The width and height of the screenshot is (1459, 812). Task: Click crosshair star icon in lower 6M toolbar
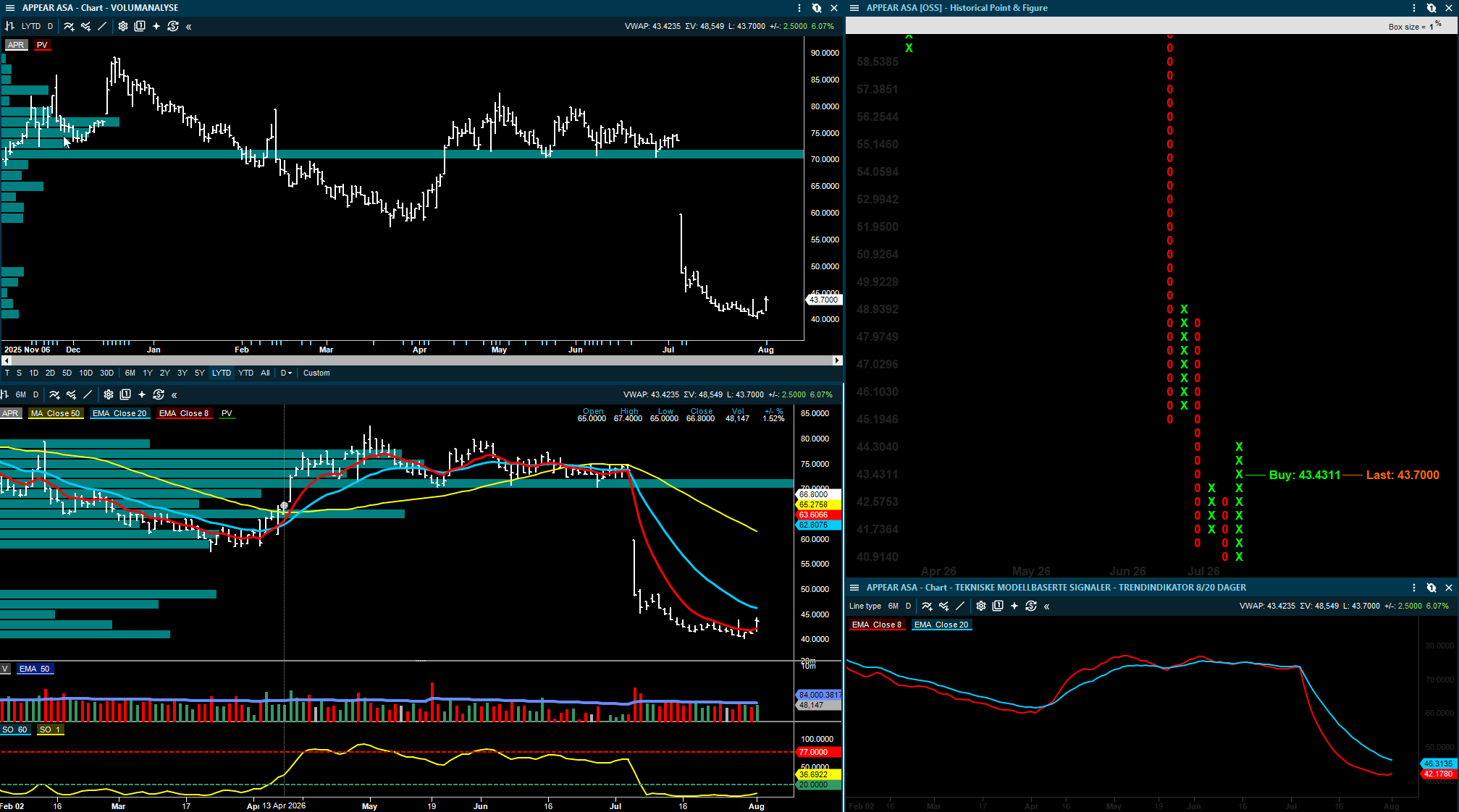click(142, 394)
